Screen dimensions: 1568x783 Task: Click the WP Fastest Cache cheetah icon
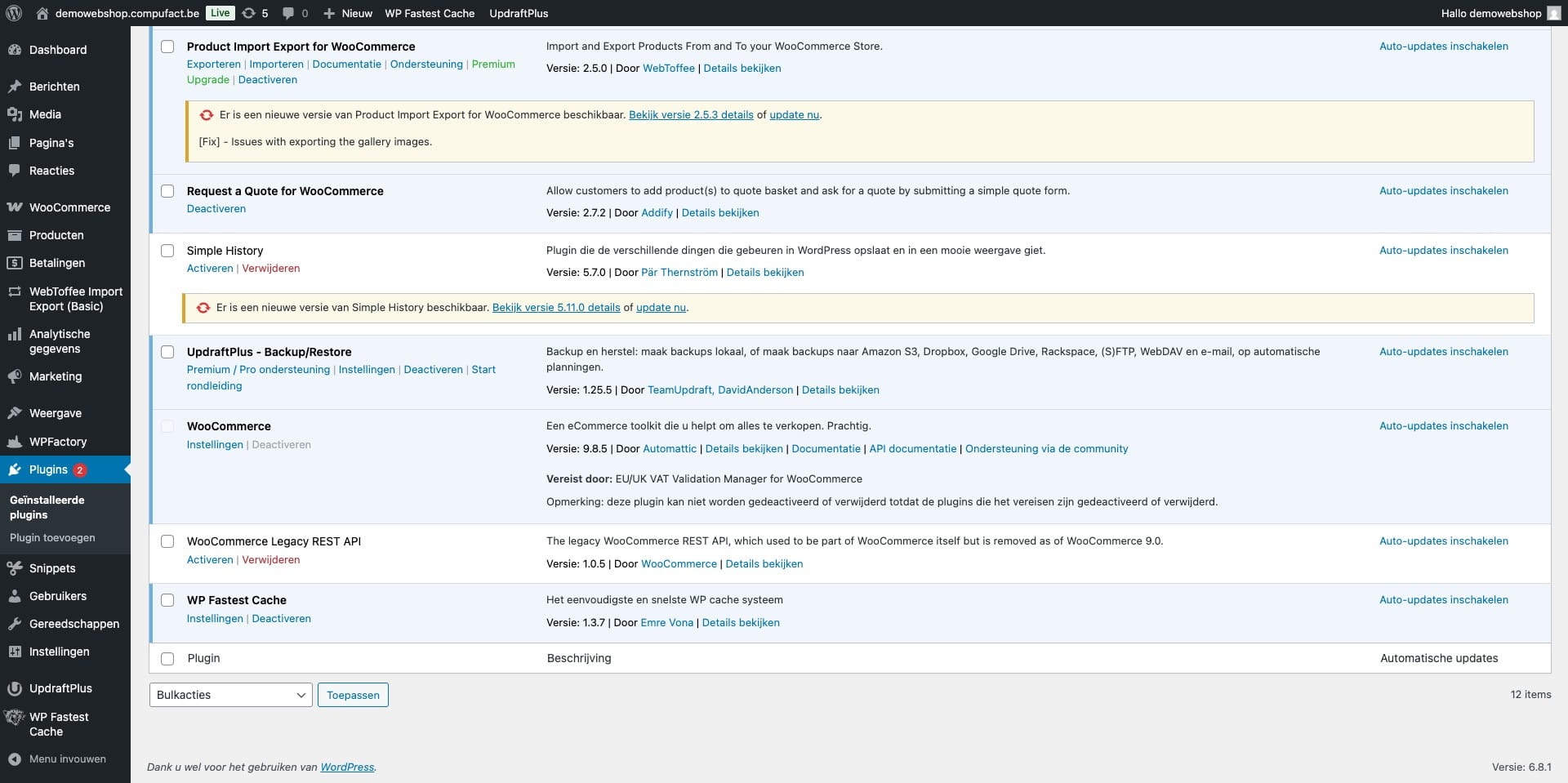[15, 718]
